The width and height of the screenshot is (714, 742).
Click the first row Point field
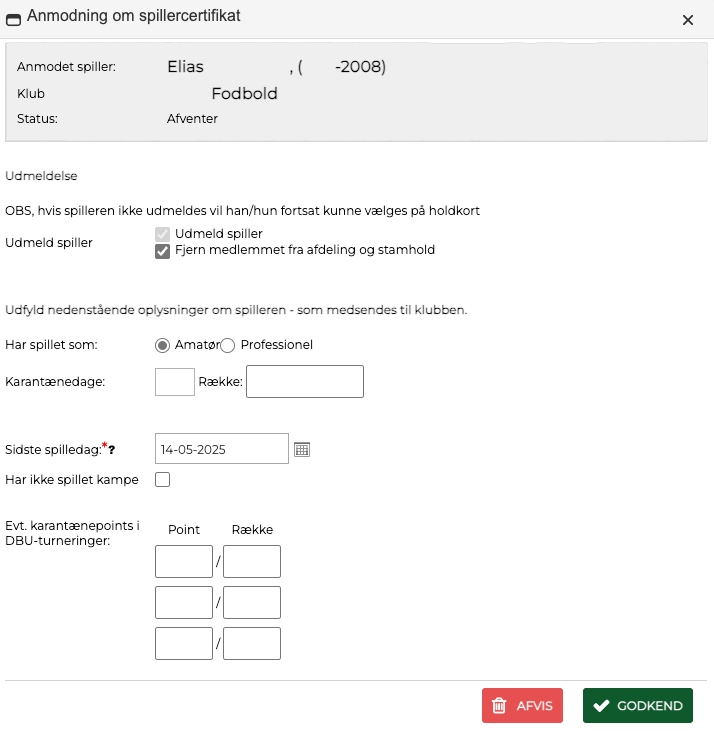point(184,562)
